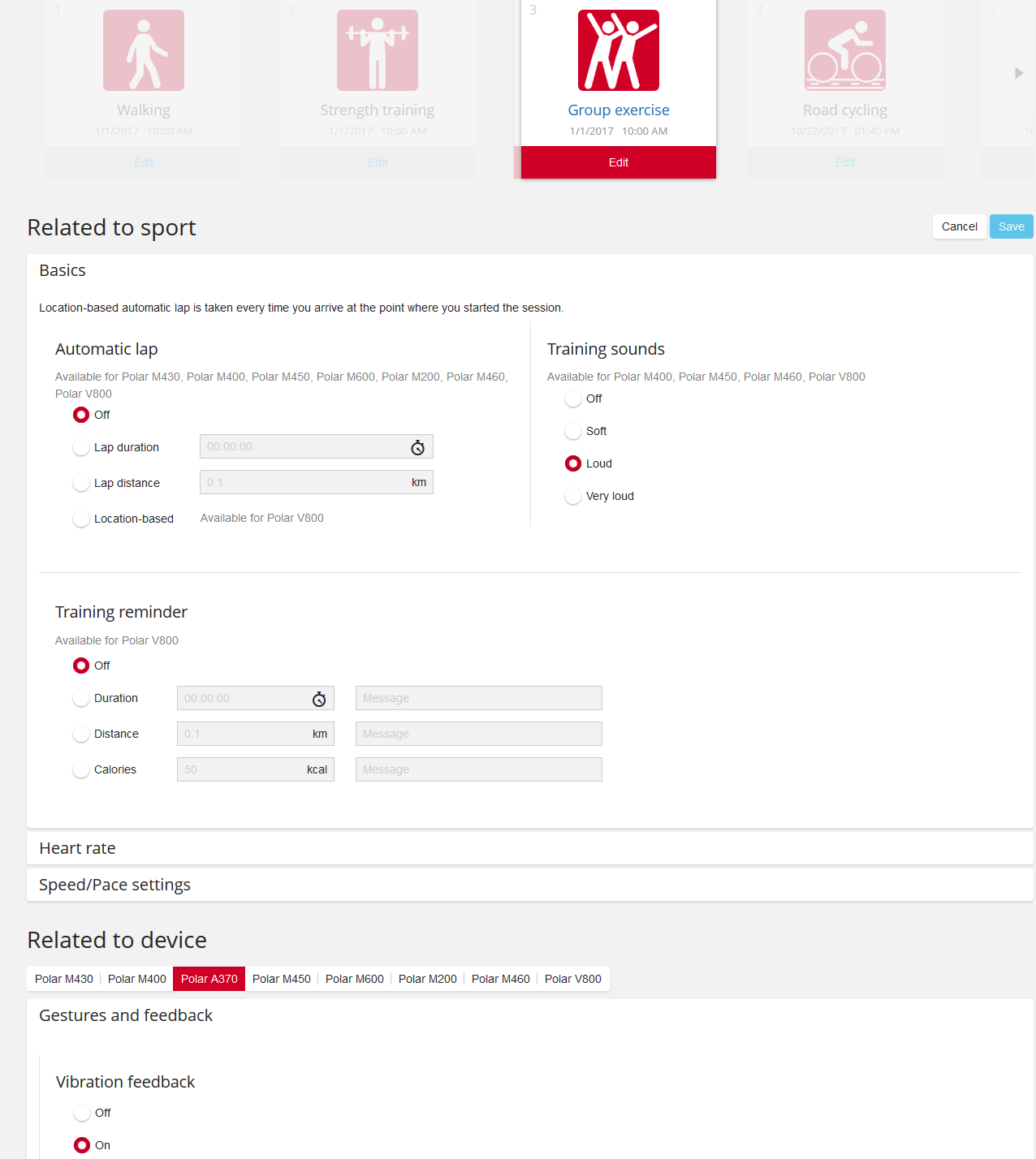Click the Strength training sport name
1036x1159 pixels.
tap(378, 110)
